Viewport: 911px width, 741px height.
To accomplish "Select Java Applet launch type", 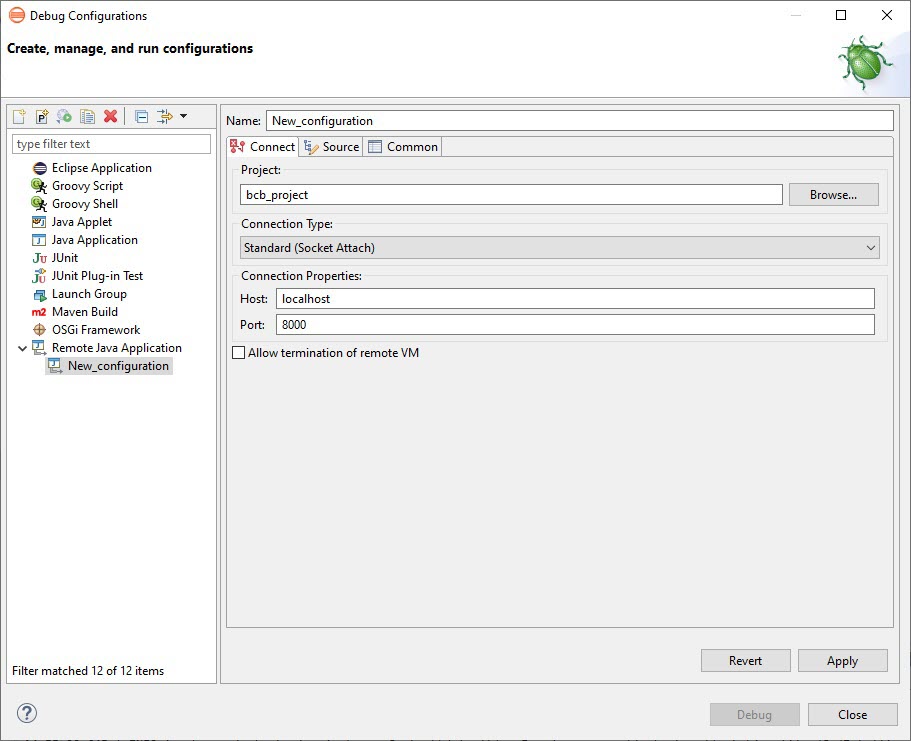I will pyautogui.click(x=82, y=222).
